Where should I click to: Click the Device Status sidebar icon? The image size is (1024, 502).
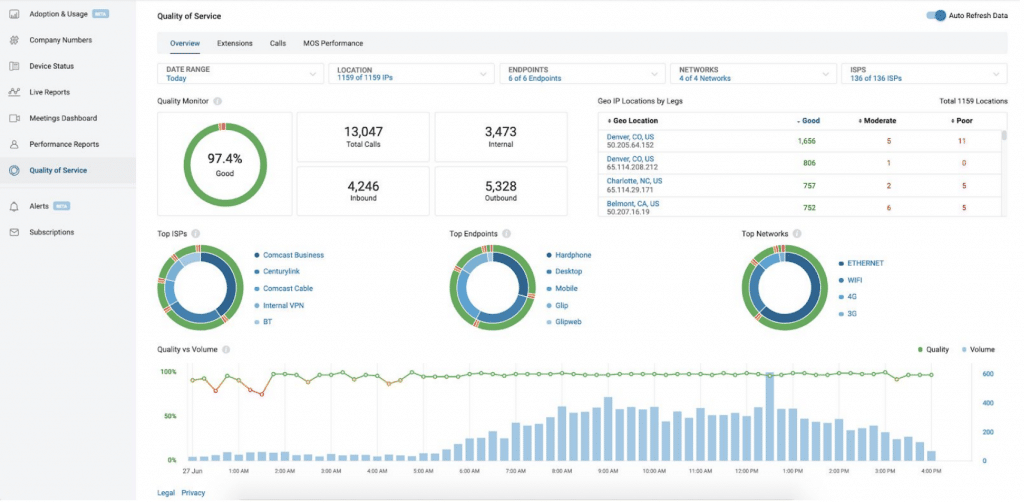point(14,66)
